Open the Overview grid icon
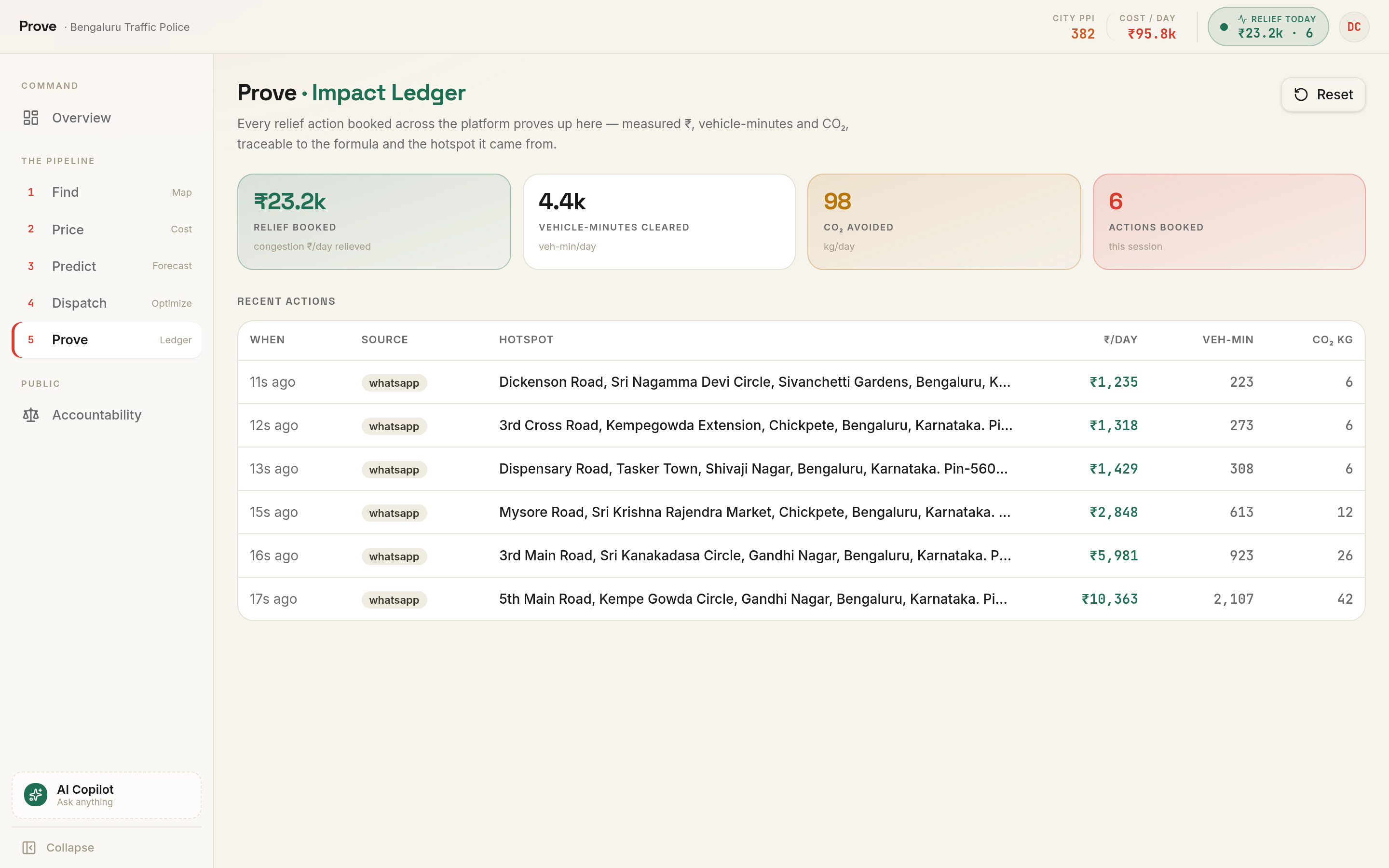 click(30, 118)
